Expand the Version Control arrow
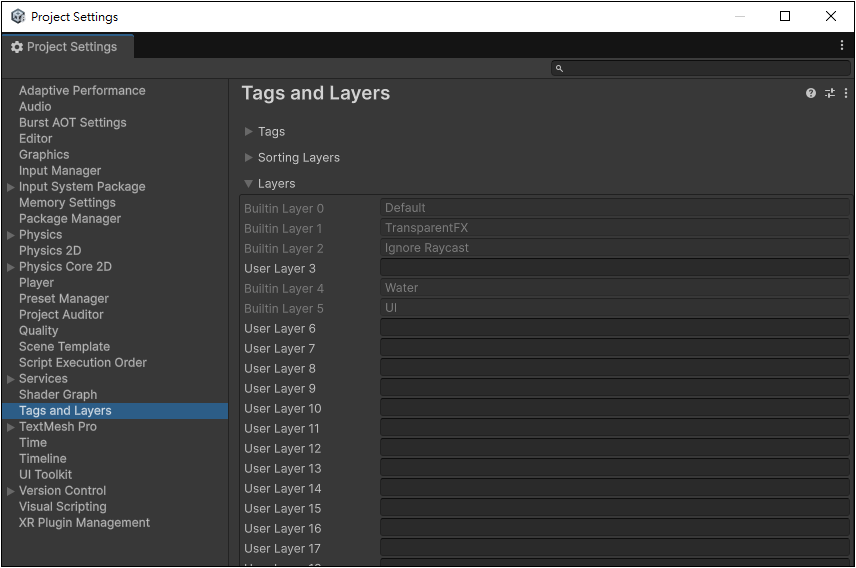The width and height of the screenshot is (856, 568). tap(10, 491)
